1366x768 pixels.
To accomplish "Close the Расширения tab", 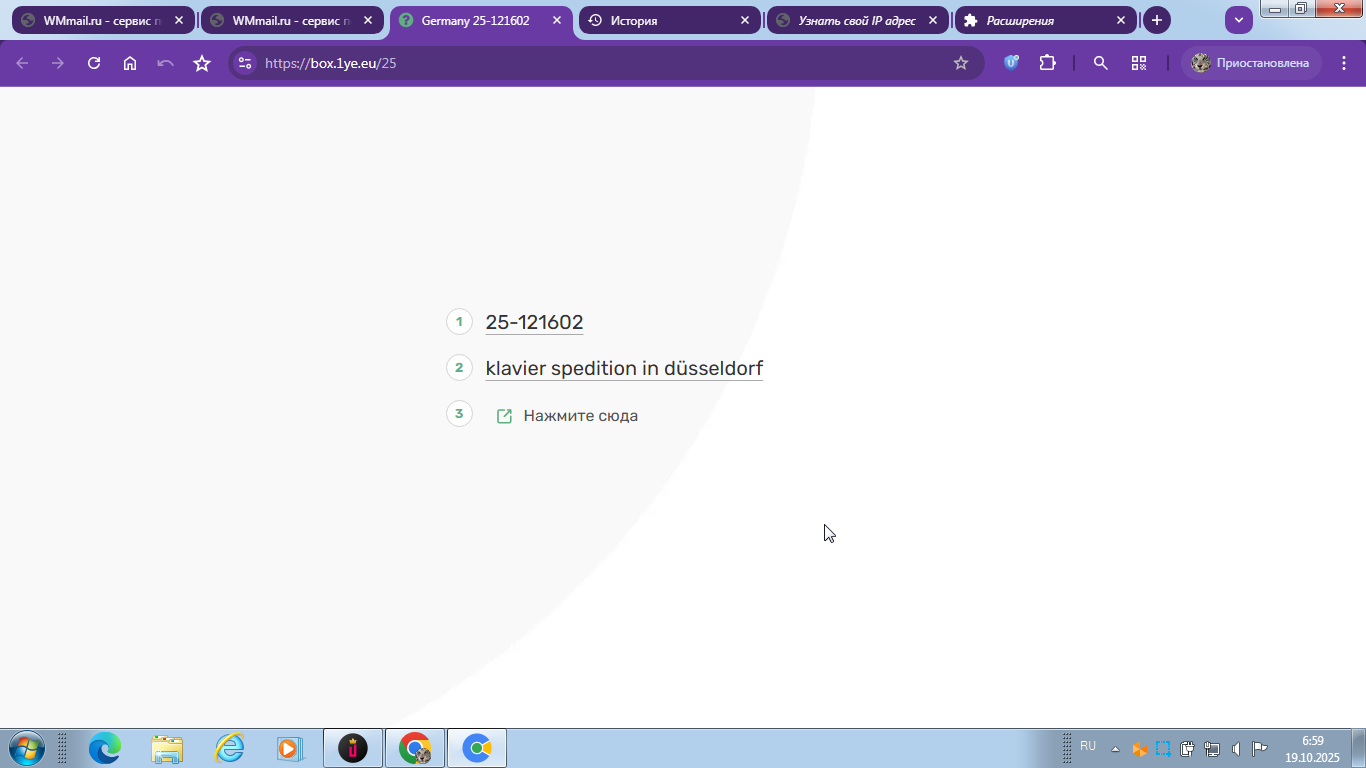I will point(1121,20).
